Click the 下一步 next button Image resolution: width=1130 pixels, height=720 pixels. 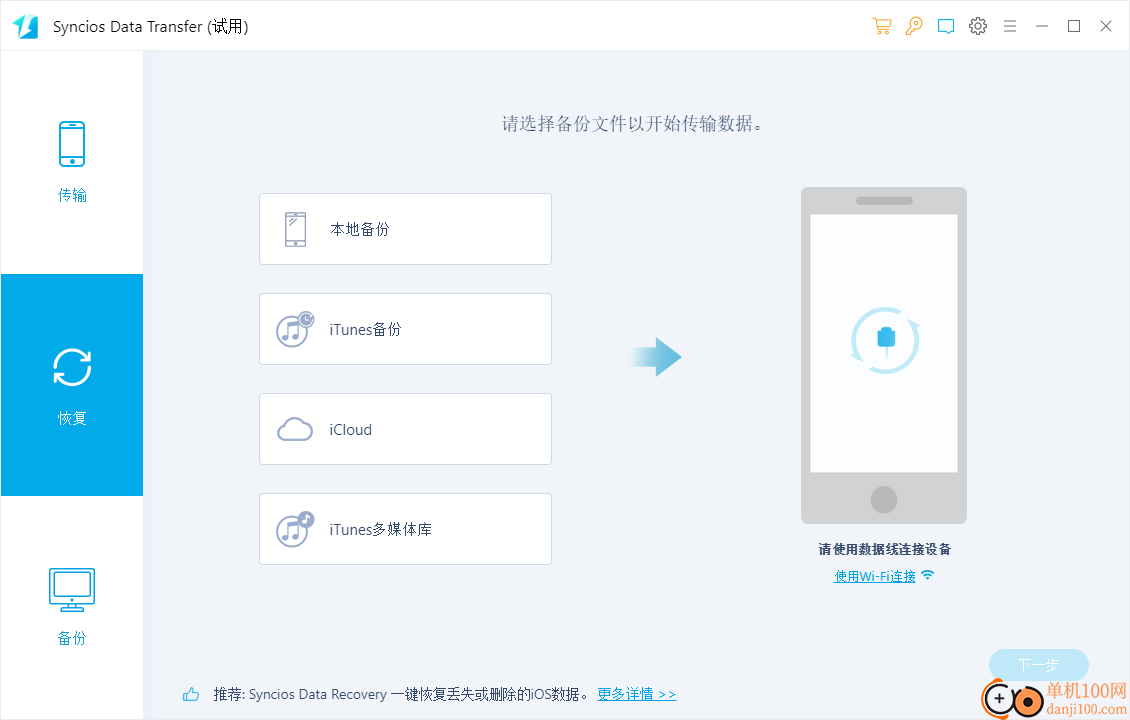[1038, 665]
